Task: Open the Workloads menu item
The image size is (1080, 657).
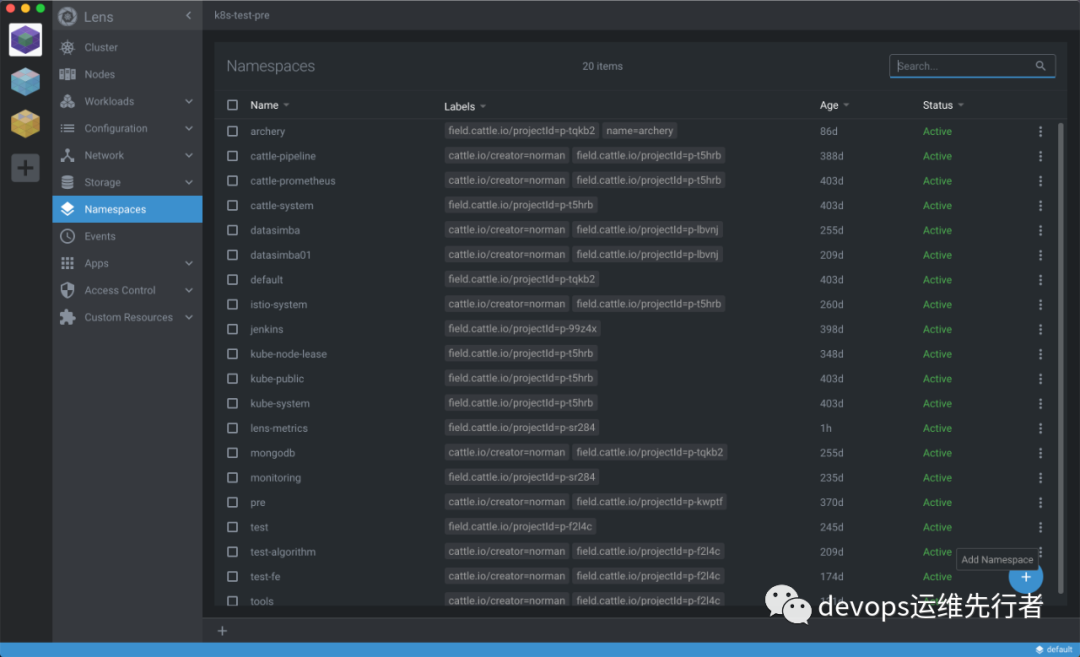Action: (x=127, y=101)
